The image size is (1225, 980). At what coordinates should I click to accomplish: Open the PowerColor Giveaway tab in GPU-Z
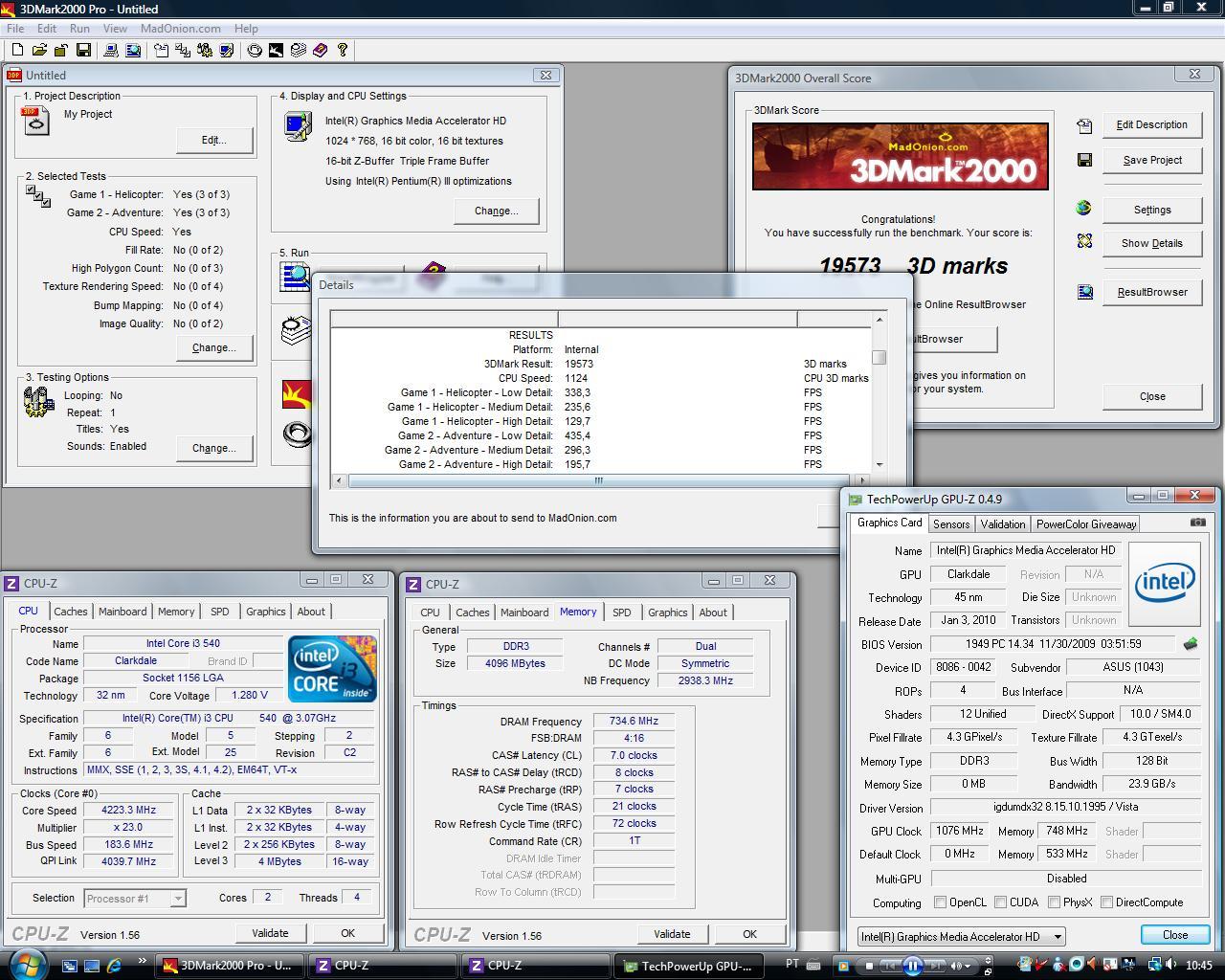pyautogui.click(x=1085, y=524)
